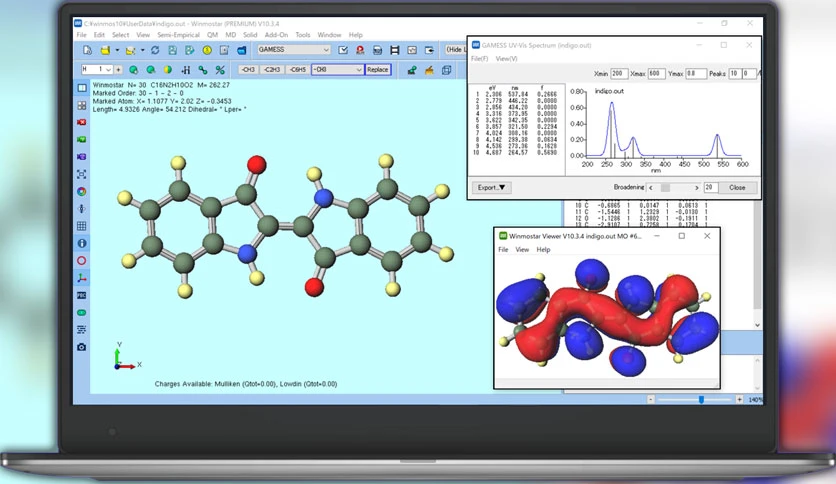
Task: Open the View(V) menu in UV-Vis window
Action: 506,59
